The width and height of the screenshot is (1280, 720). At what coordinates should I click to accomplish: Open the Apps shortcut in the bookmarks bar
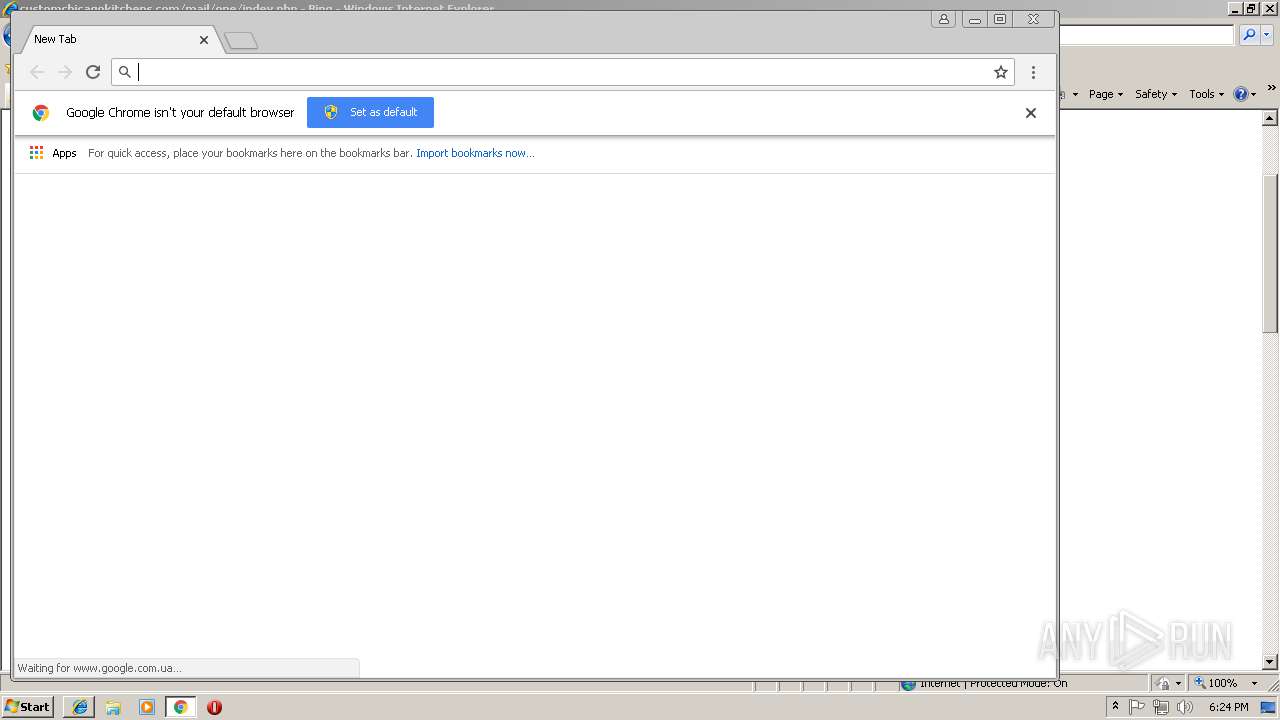(53, 153)
